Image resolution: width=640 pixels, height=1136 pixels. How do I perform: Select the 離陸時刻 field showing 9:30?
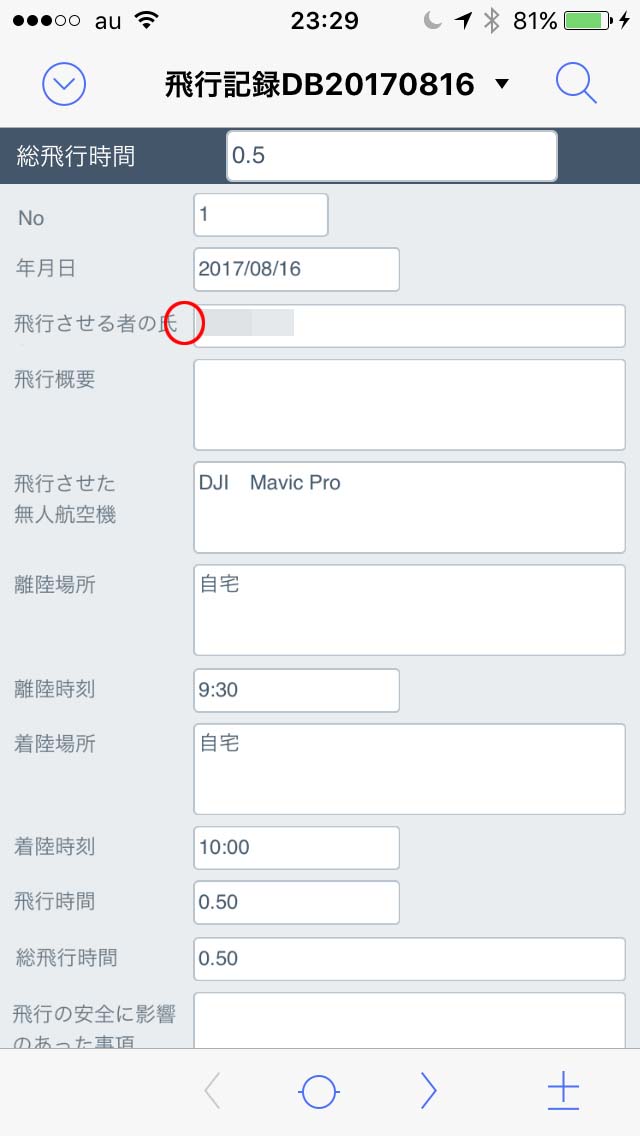click(296, 690)
